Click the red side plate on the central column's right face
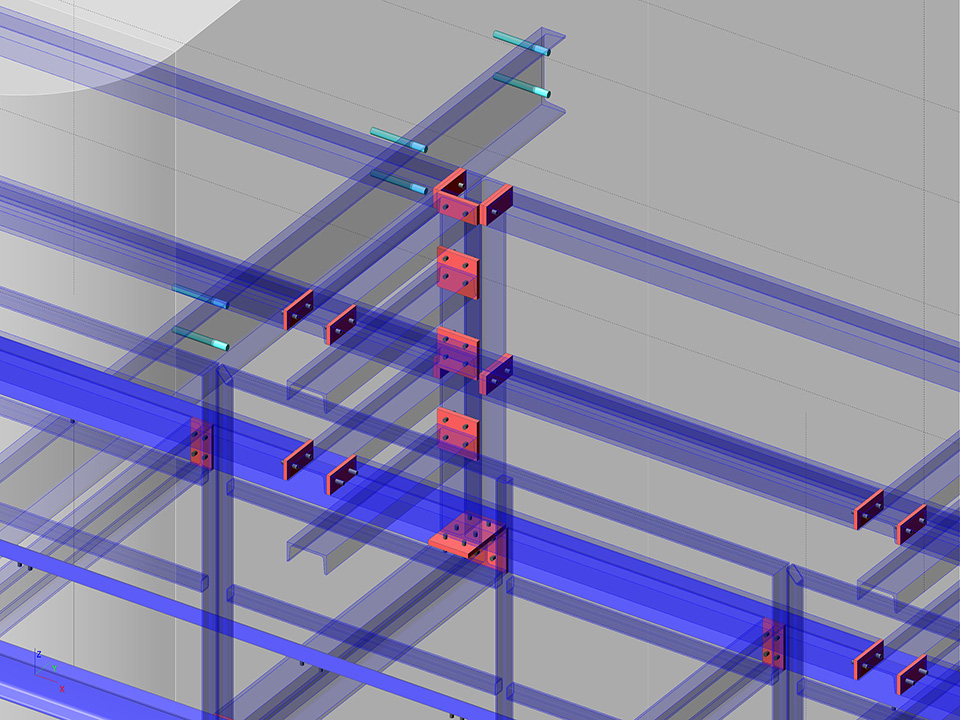This screenshot has width=960, height=720. tap(495, 375)
